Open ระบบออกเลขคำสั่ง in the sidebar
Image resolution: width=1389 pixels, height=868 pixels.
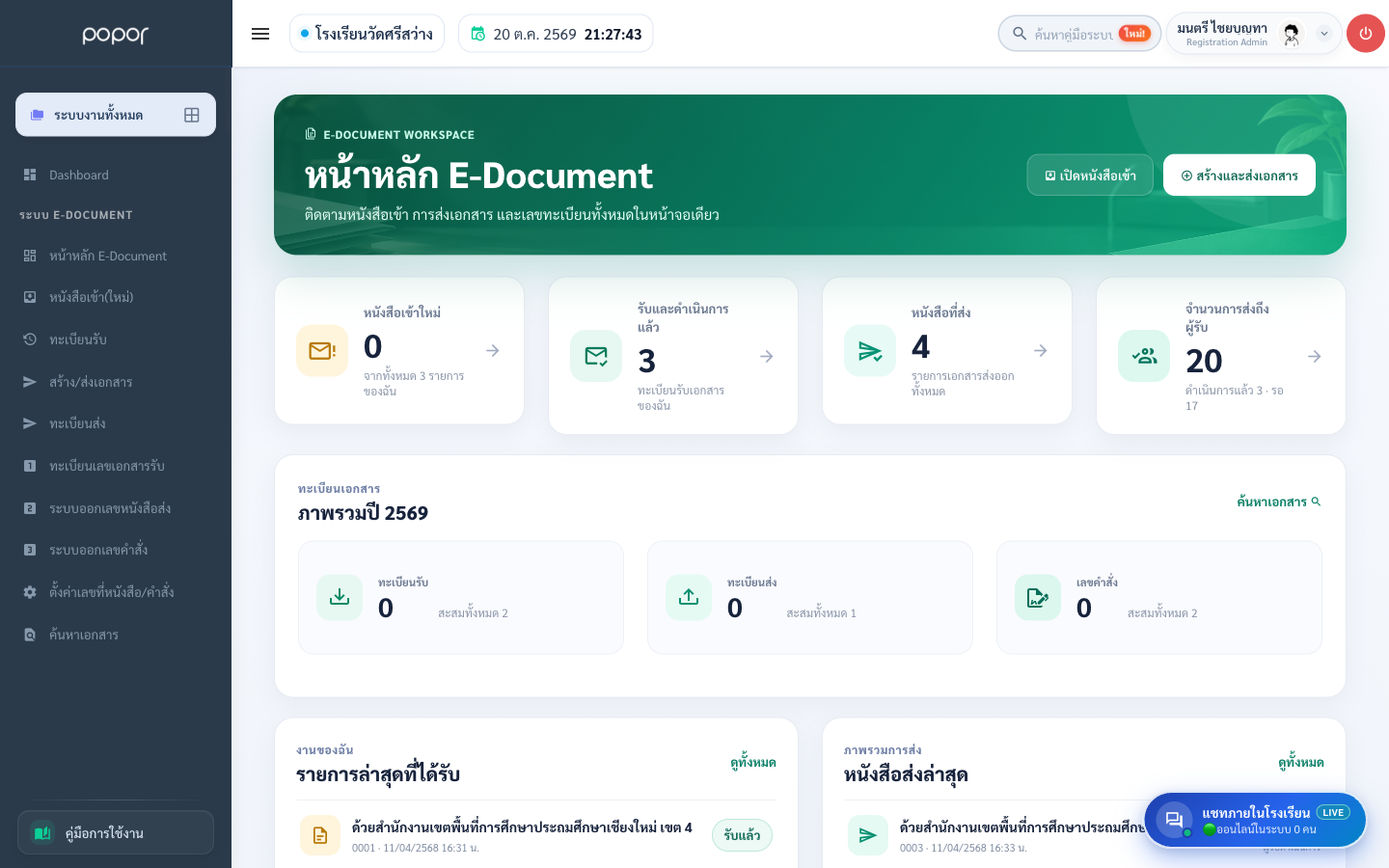[x=116, y=550]
